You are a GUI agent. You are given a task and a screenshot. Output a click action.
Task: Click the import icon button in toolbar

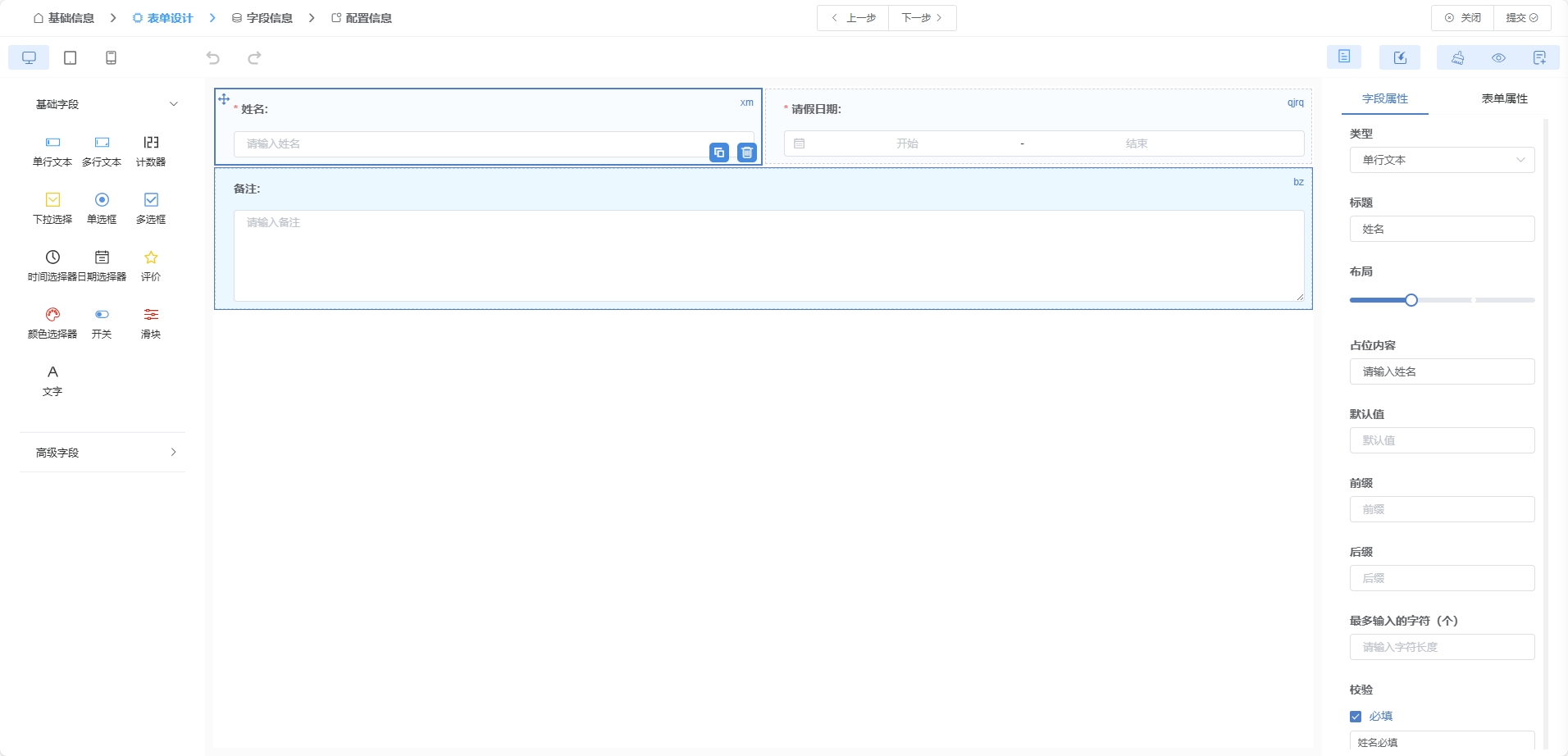(x=1400, y=57)
